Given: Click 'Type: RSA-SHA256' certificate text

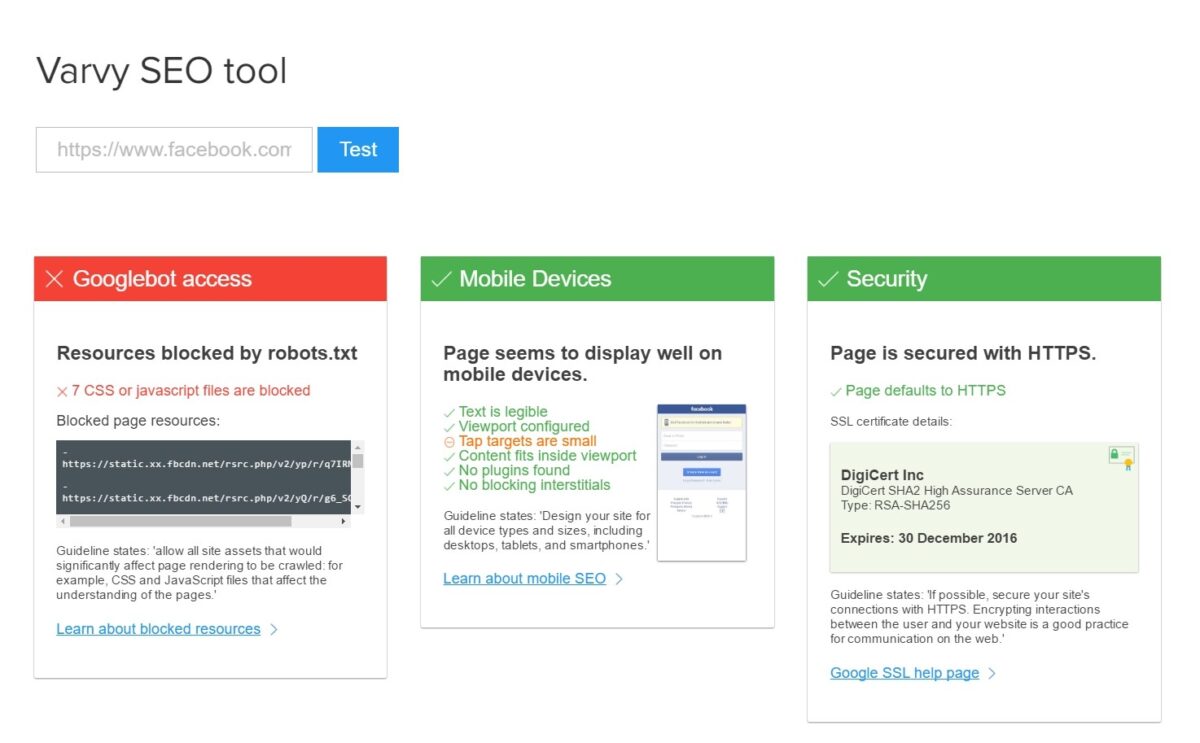Looking at the screenshot, I should click(x=895, y=505).
